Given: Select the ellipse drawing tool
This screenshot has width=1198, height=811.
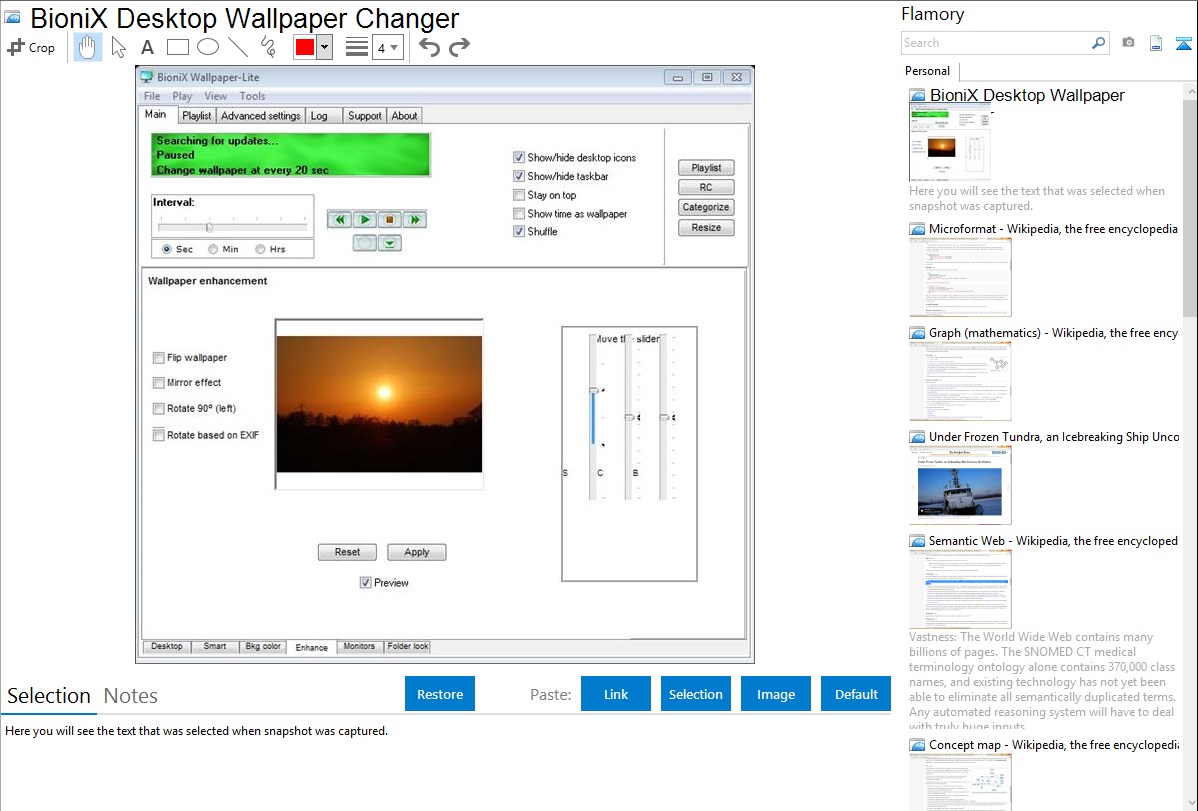Looking at the screenshot, I should pos(208,47).
